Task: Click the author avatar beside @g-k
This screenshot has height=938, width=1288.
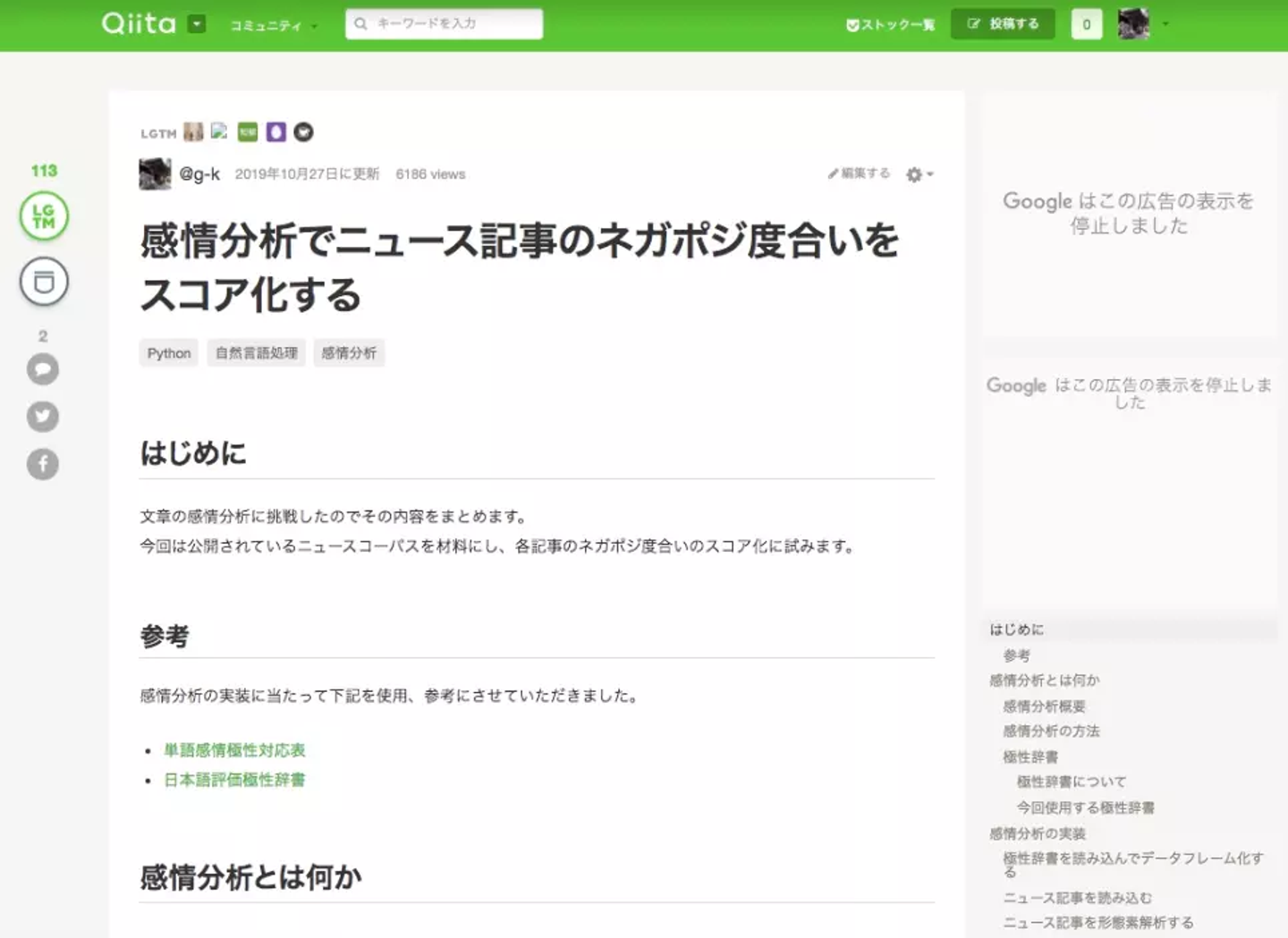Action: click(x=155, y=173)
